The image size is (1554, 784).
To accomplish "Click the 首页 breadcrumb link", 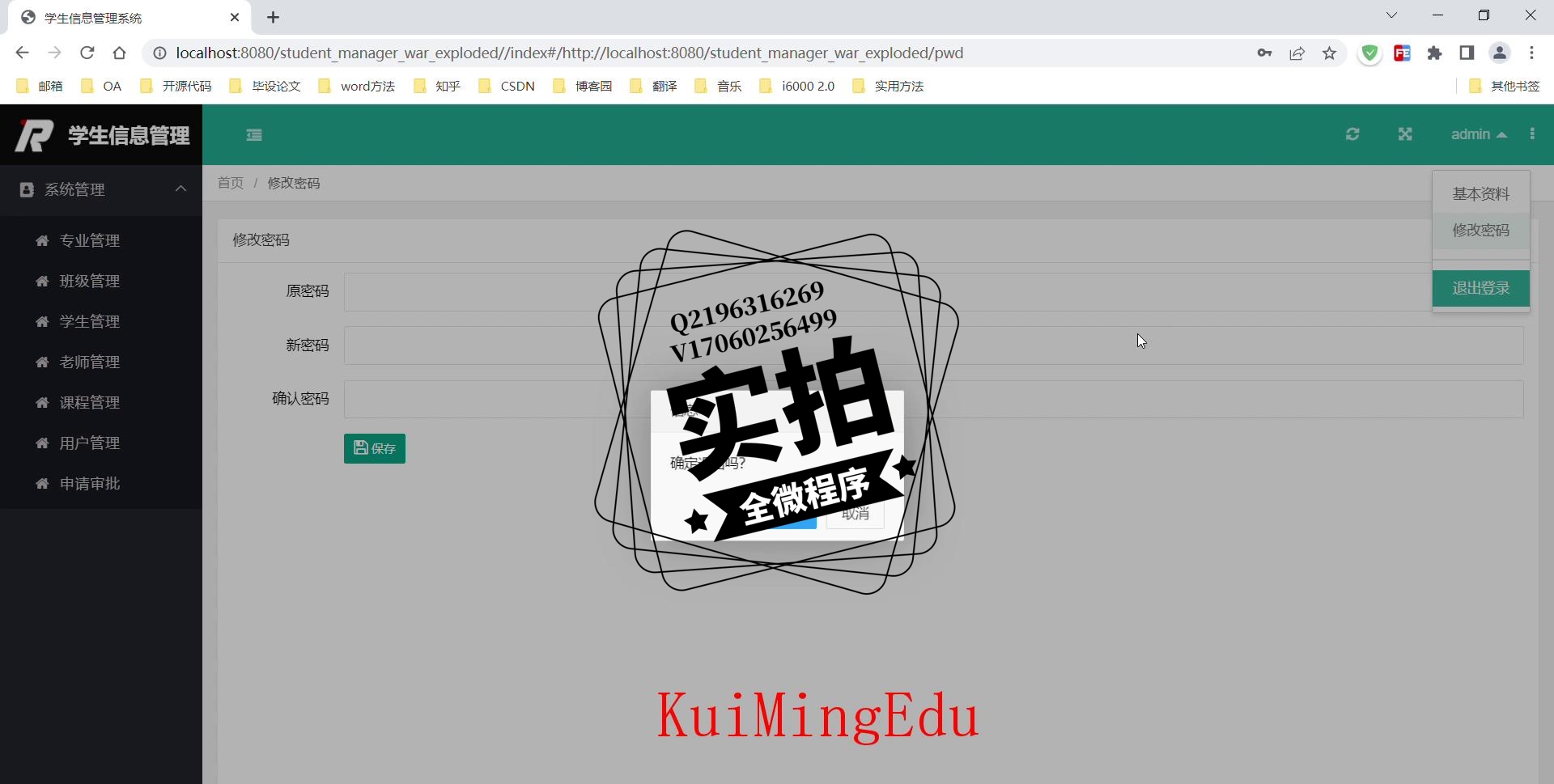I will (230, 183).
